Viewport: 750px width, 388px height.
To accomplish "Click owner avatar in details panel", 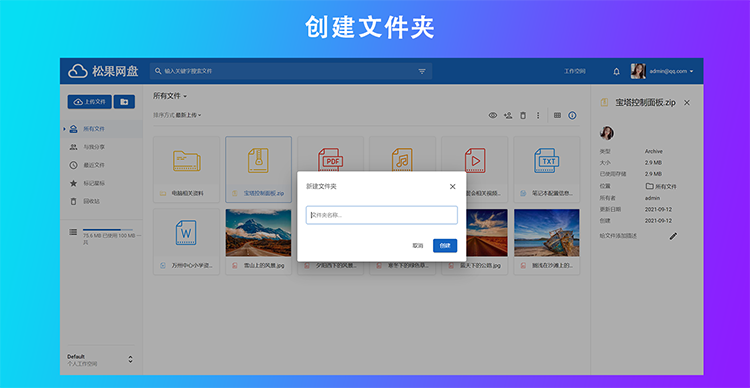I will [607, 133].
